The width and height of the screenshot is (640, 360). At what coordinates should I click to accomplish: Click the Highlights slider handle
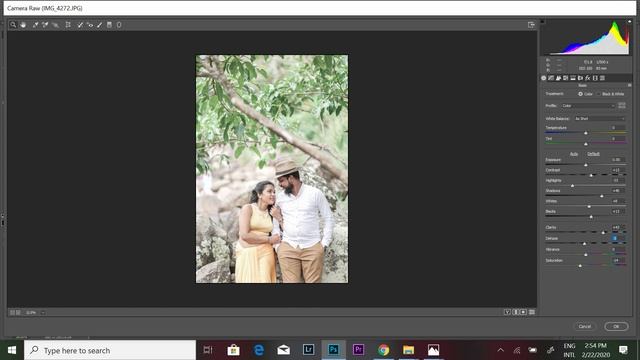pos(572,186)
